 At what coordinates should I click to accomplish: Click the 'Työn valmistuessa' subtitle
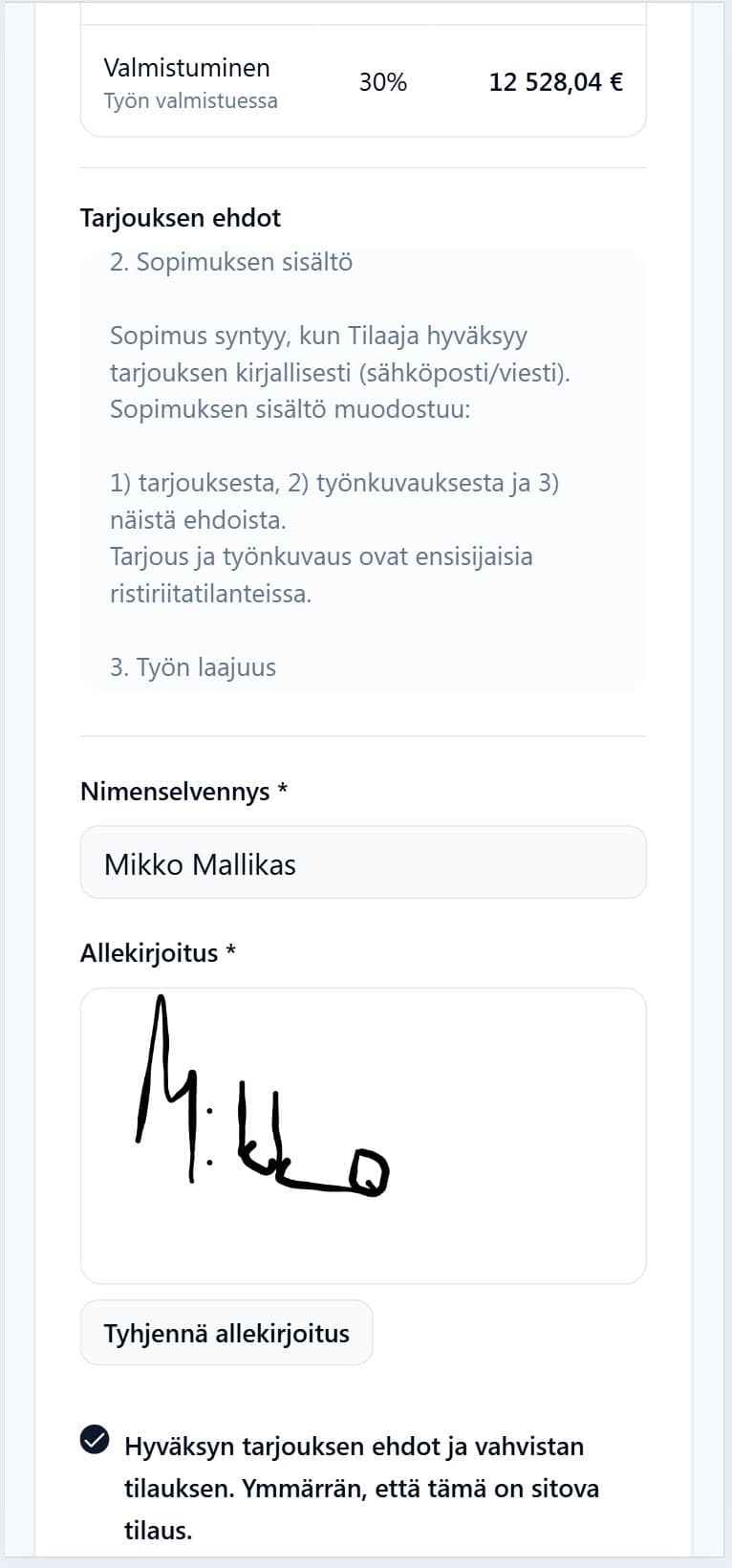point(190,101)
